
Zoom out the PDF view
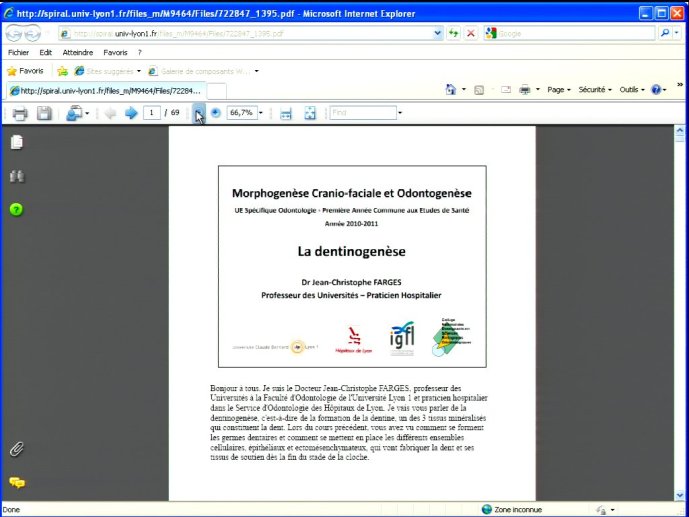[199, 113]
